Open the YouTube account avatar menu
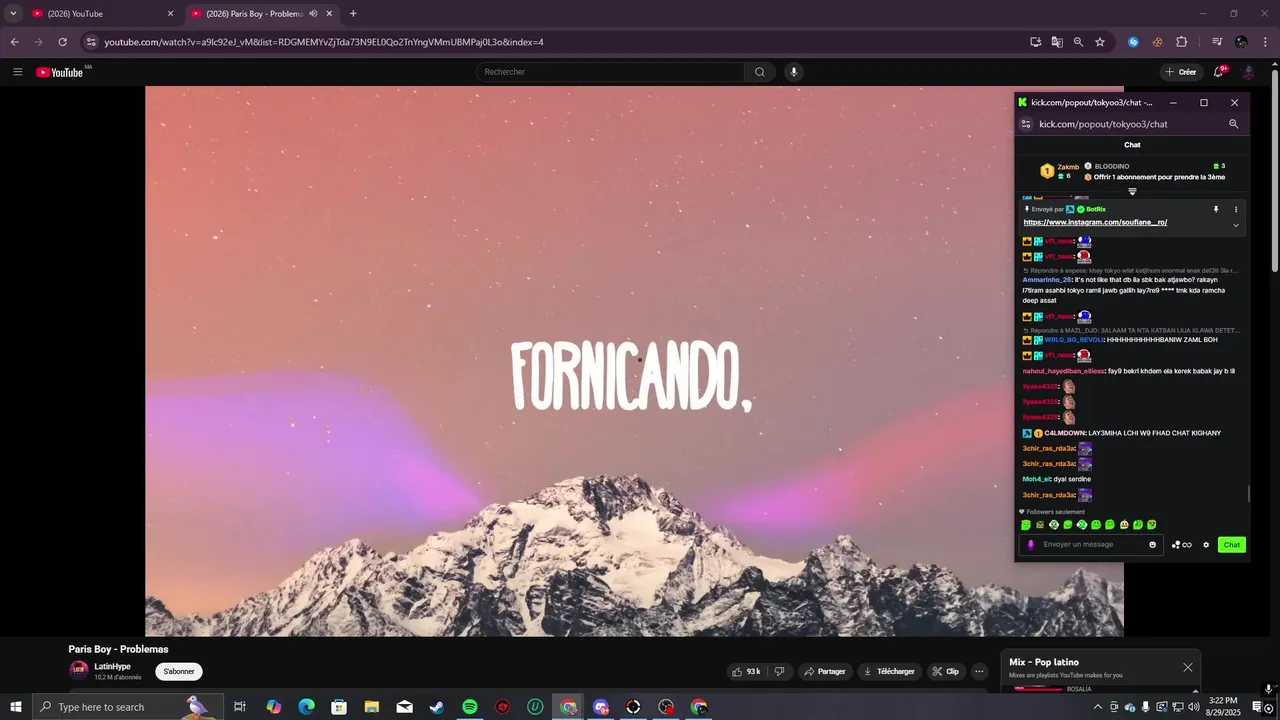This screenshot has width=1280, height=720. [1248, 72]
